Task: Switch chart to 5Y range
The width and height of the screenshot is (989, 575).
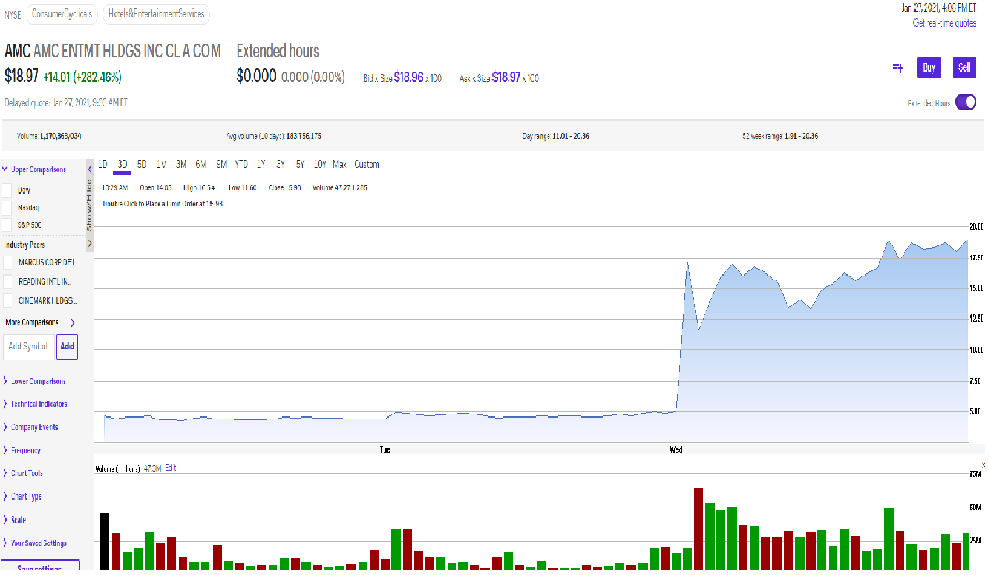Action: tap(300, 165)
